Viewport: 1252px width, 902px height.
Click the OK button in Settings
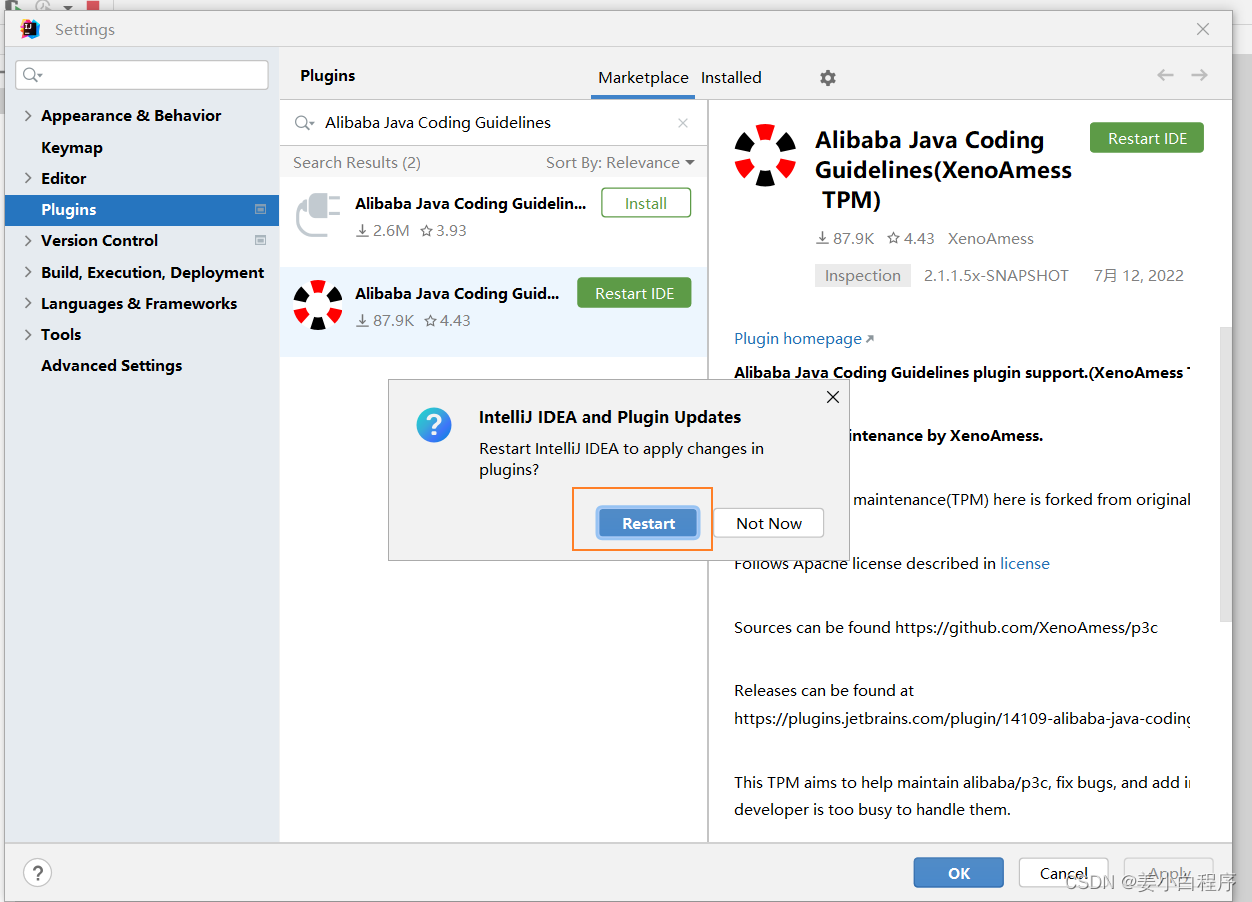(x=959, y=872)
